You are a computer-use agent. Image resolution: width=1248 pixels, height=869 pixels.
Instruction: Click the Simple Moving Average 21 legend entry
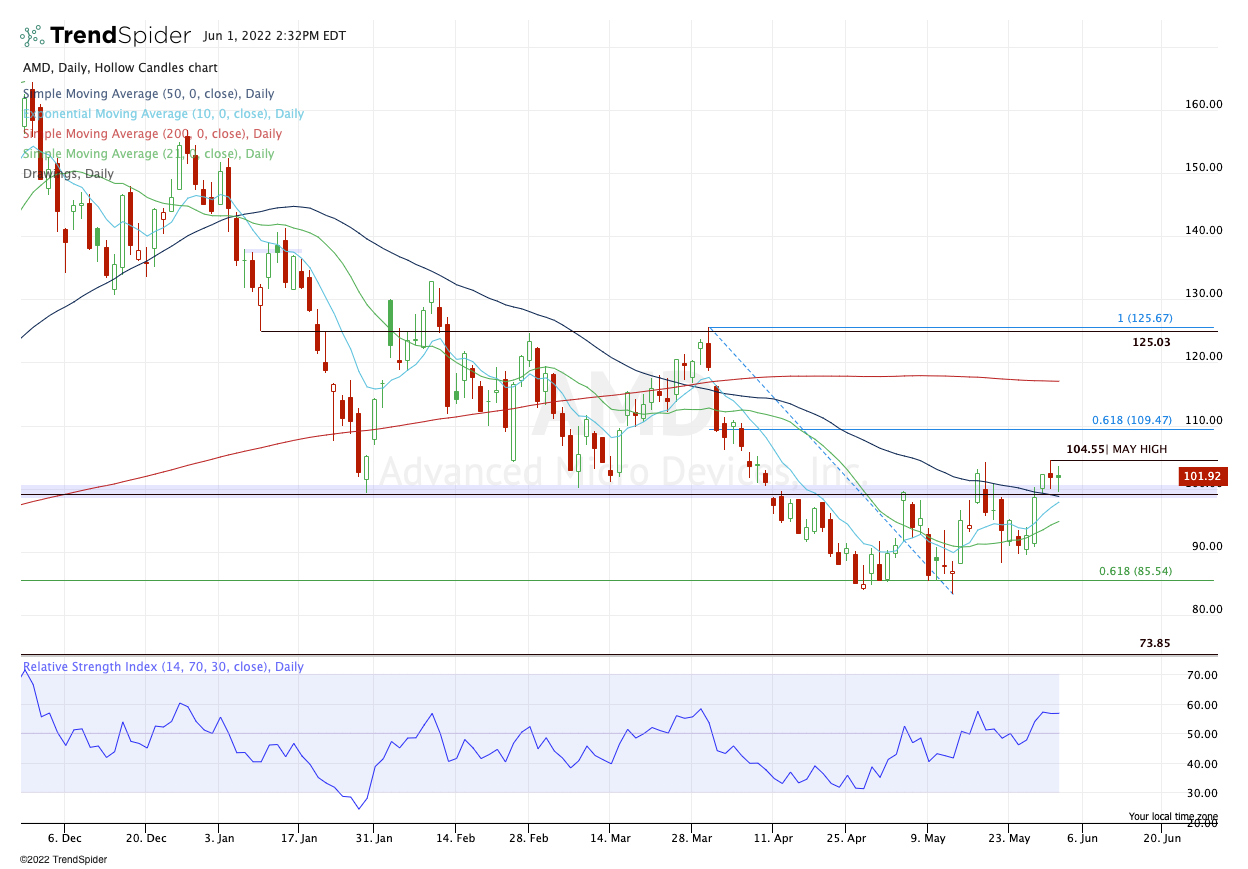click(x=148, y=154)
